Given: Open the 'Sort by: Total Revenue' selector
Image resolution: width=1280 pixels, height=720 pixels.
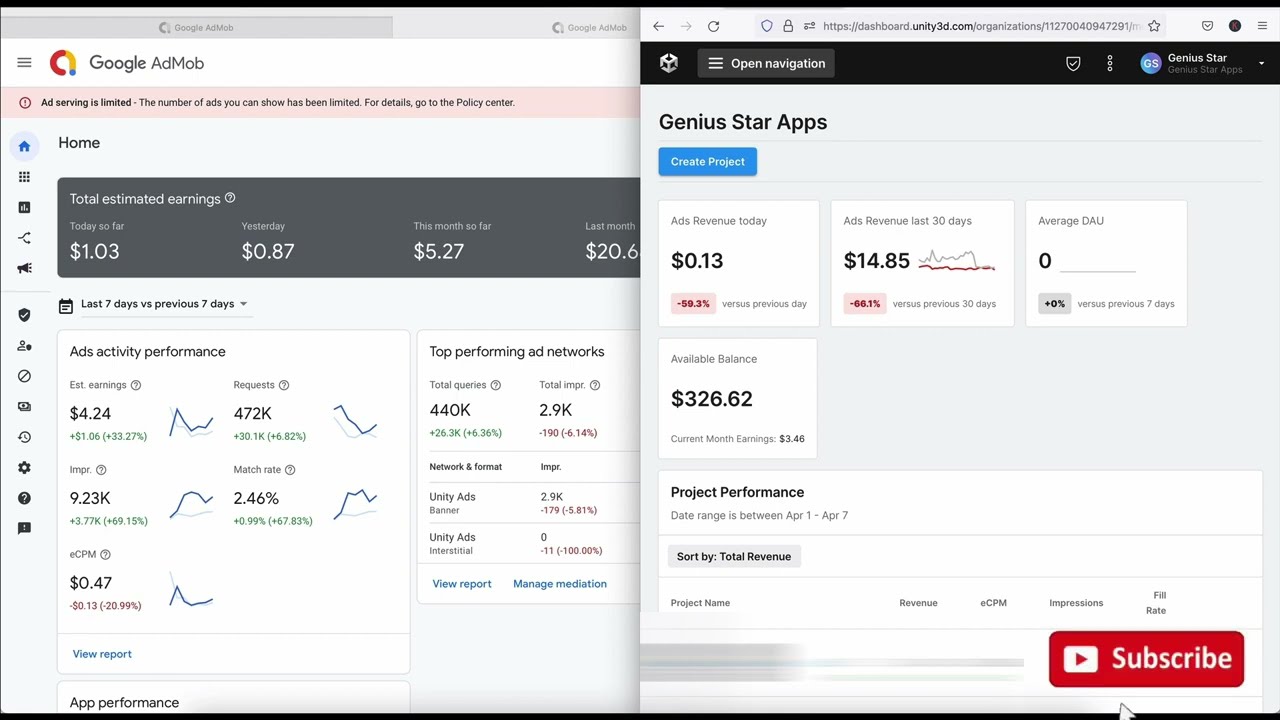Looking at the screenshot, I should point(734,557).
